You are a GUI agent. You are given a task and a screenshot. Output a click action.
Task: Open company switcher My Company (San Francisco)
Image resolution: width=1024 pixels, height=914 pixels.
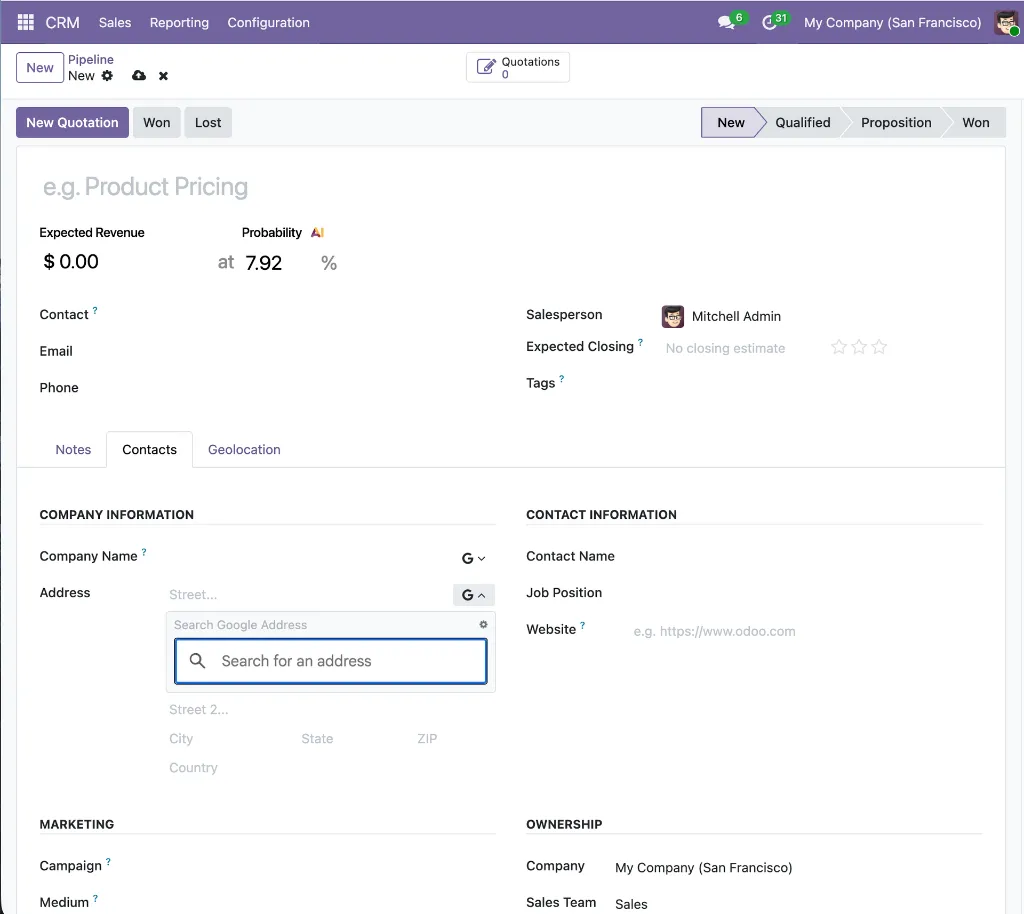pos(892,22)
